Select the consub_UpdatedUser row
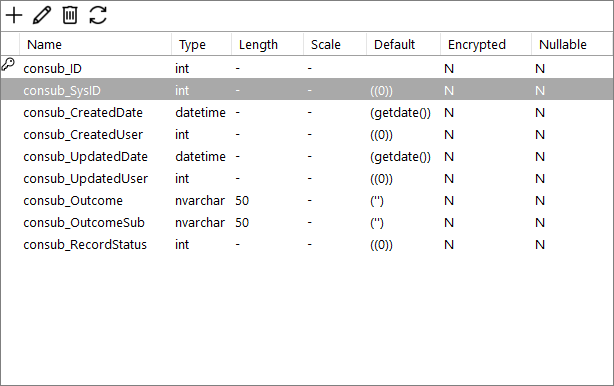614x386 pixels. [x=307, y=178]
